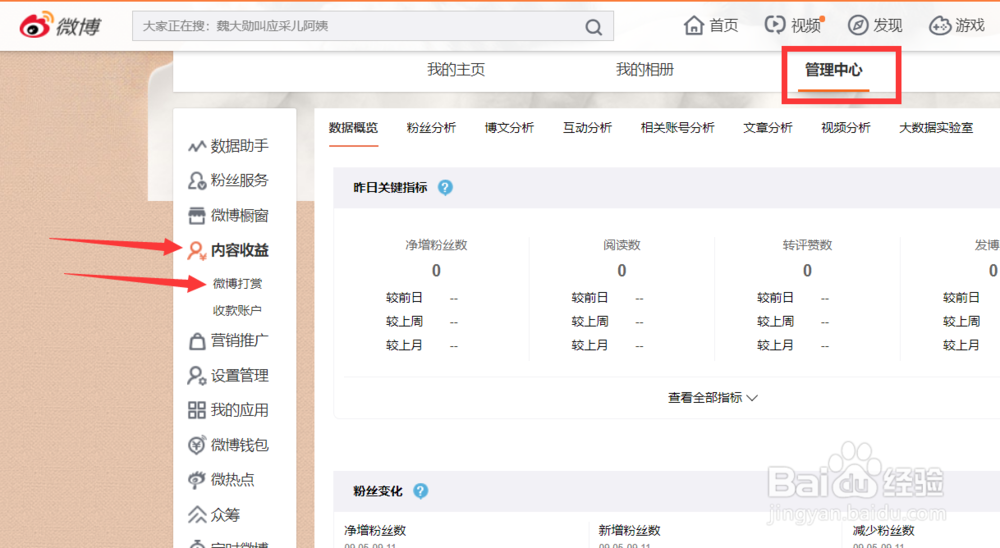Click the search magnifier icon
1000x548 pixels.
pyautogui.click(x=593, y=27)
